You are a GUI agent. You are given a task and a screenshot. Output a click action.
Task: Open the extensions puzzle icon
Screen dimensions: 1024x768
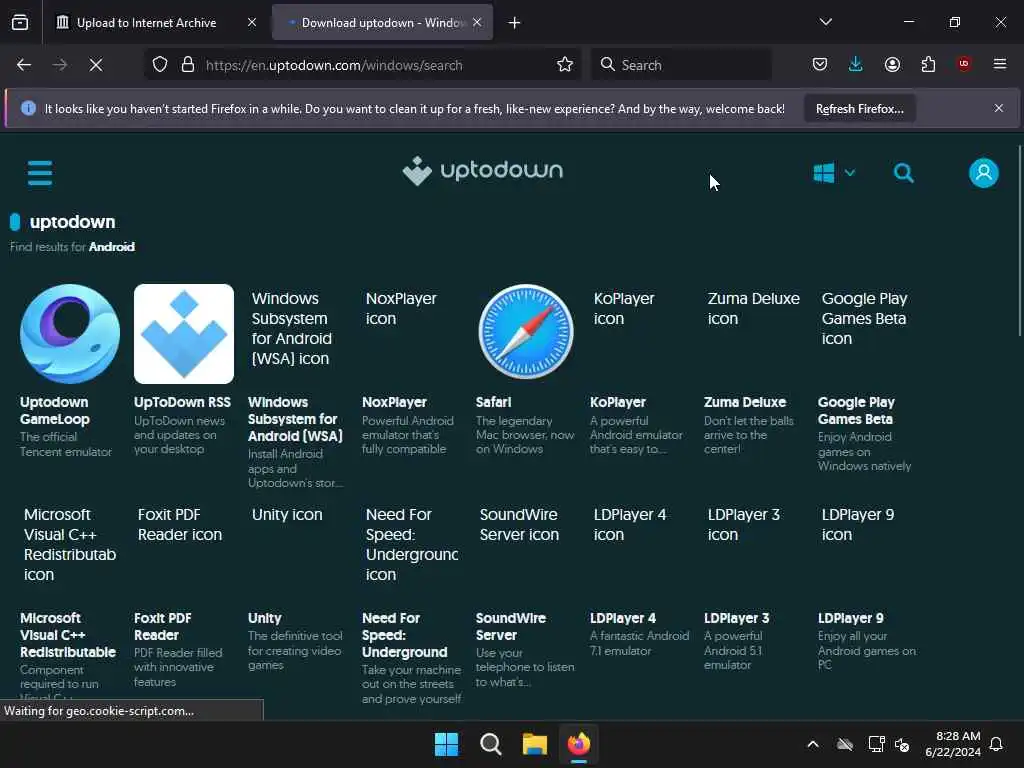(x=928, y=65)
